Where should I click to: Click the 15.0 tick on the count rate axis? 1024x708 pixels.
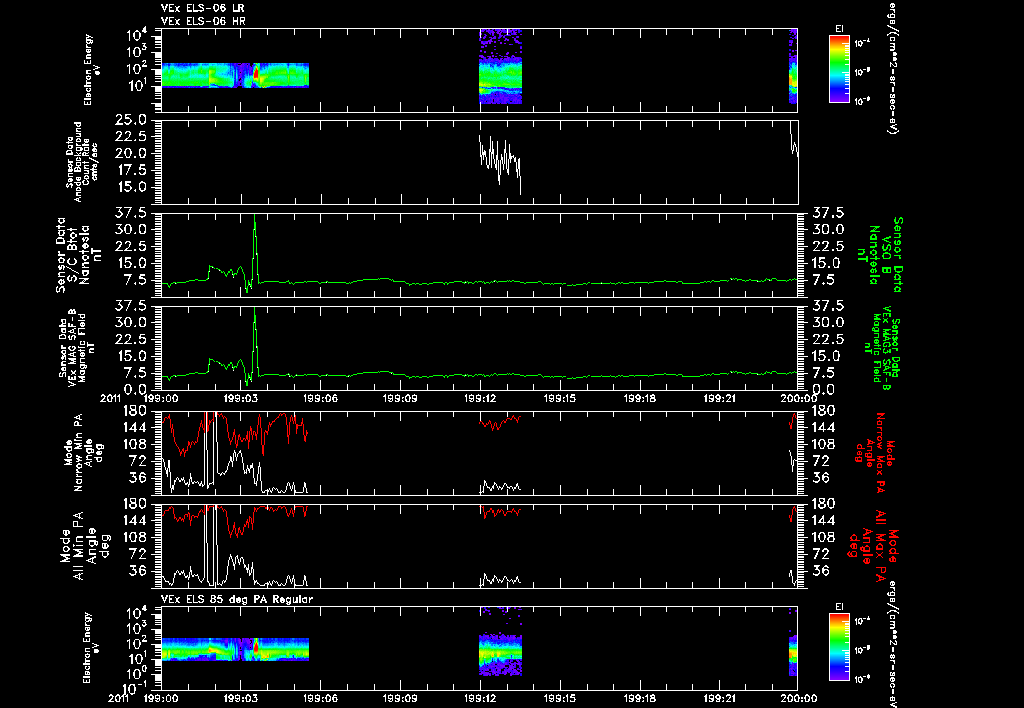click(131, 187)
